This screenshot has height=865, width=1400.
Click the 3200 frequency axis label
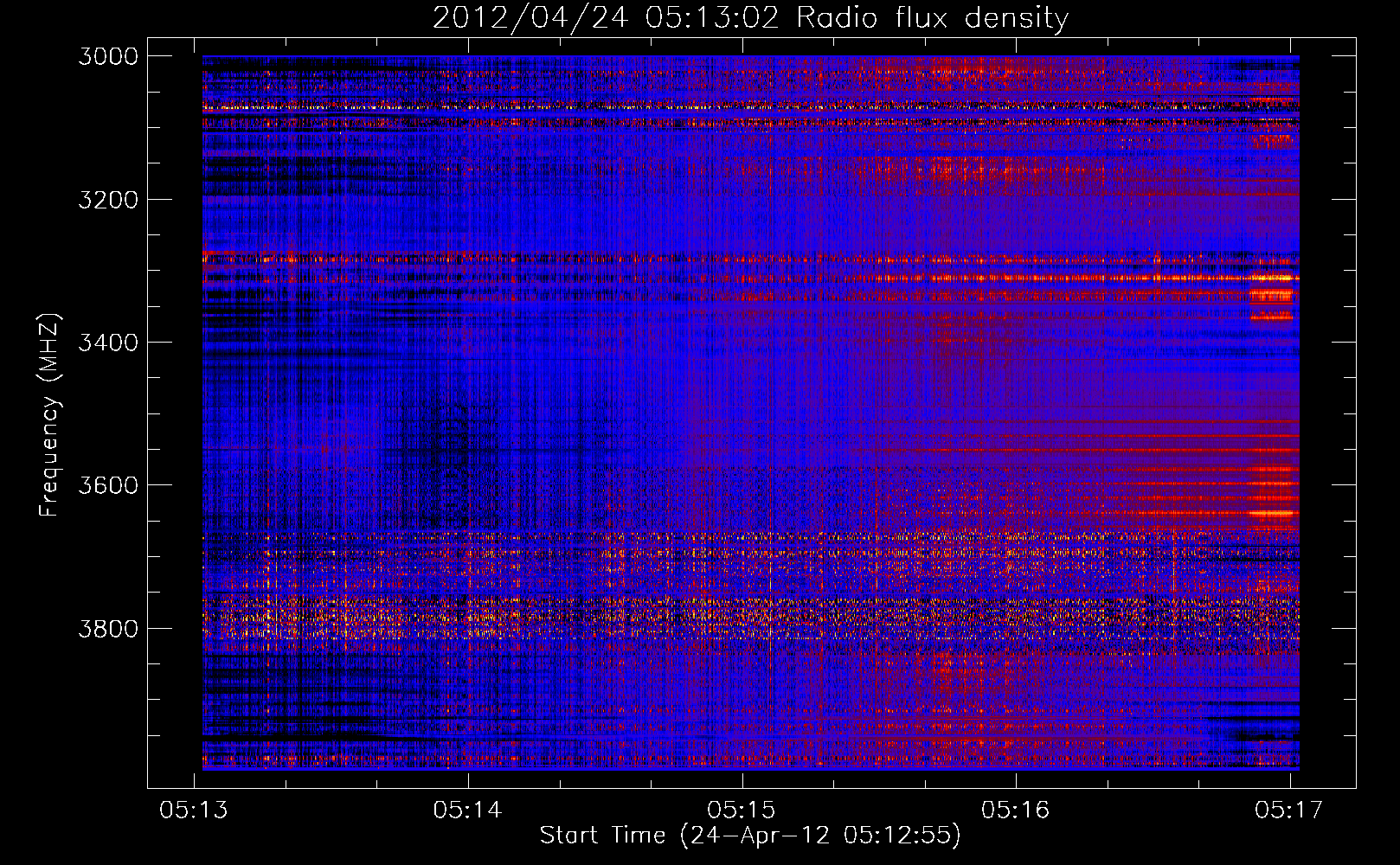click(108, 200)
